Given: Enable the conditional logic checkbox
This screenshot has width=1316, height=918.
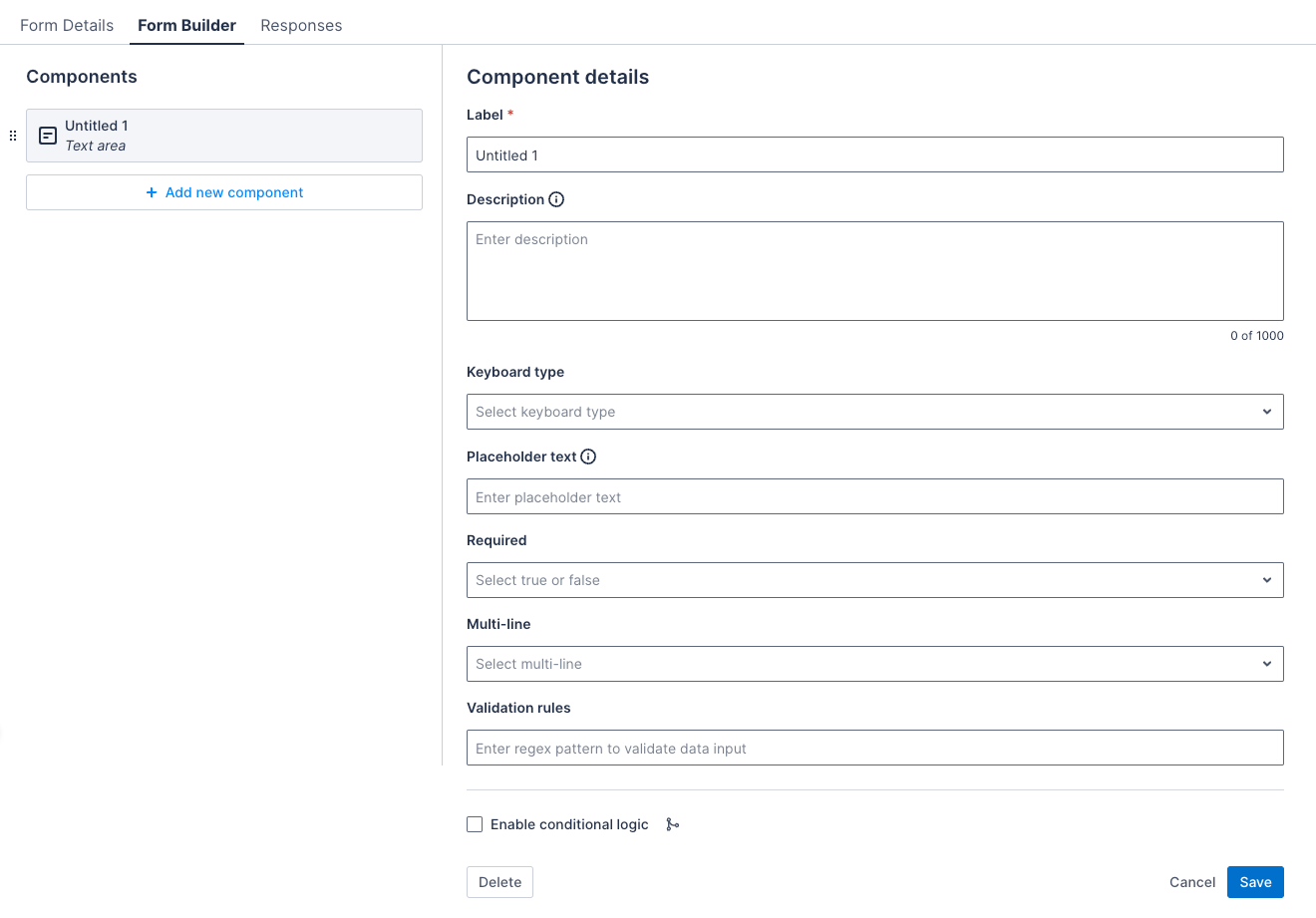Looking at the screenshot, I should [475, 824].
